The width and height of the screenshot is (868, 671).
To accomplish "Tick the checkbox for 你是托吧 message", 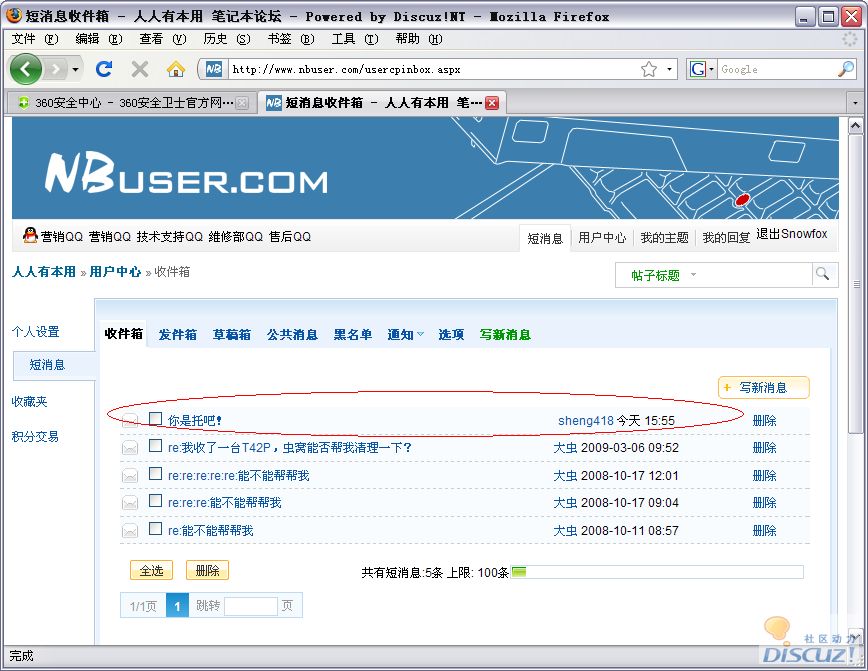I will click(x=156, y=419).
